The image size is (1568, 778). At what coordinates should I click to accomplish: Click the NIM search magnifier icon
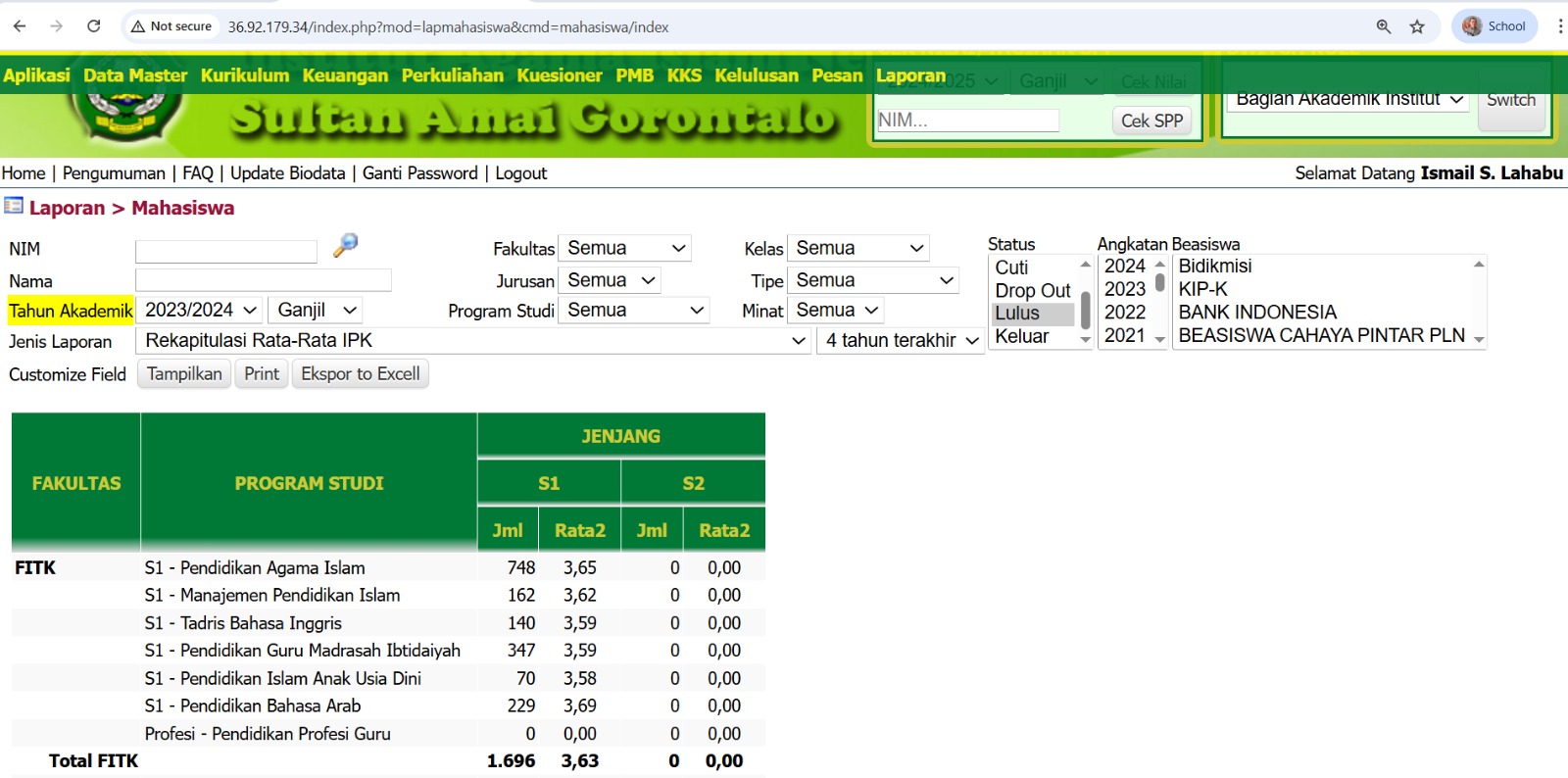pyautogui.click(x=345, y=245)
